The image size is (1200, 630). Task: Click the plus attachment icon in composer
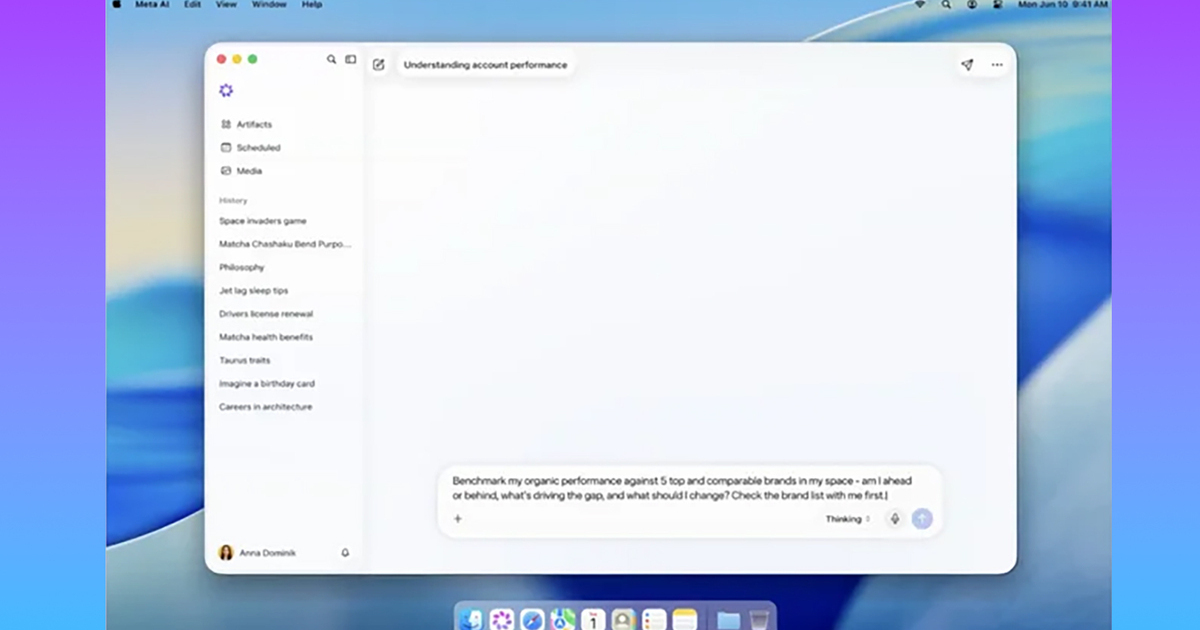coord(458,519)
